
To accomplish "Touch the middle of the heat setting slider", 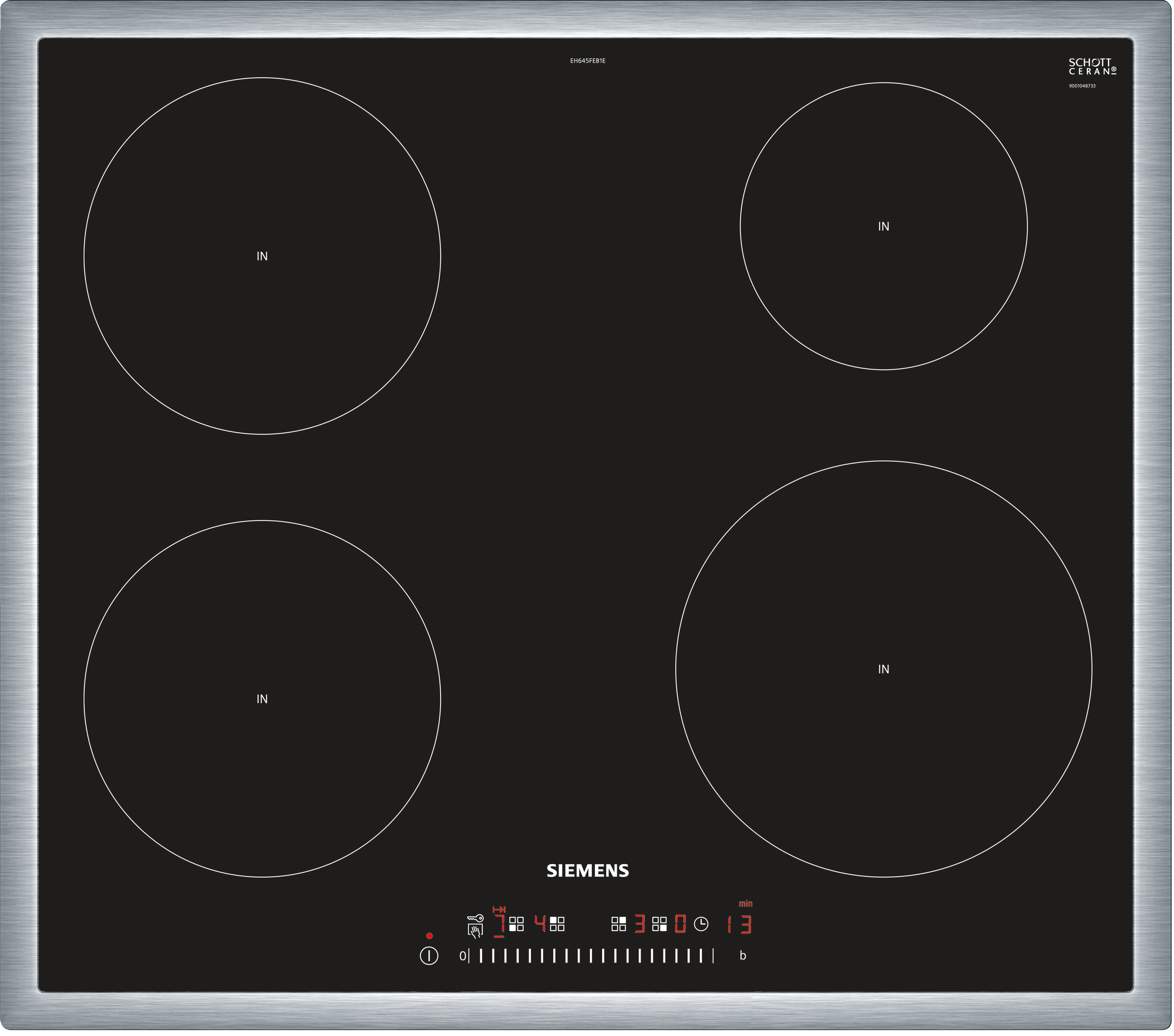I will tap(591, 956).
